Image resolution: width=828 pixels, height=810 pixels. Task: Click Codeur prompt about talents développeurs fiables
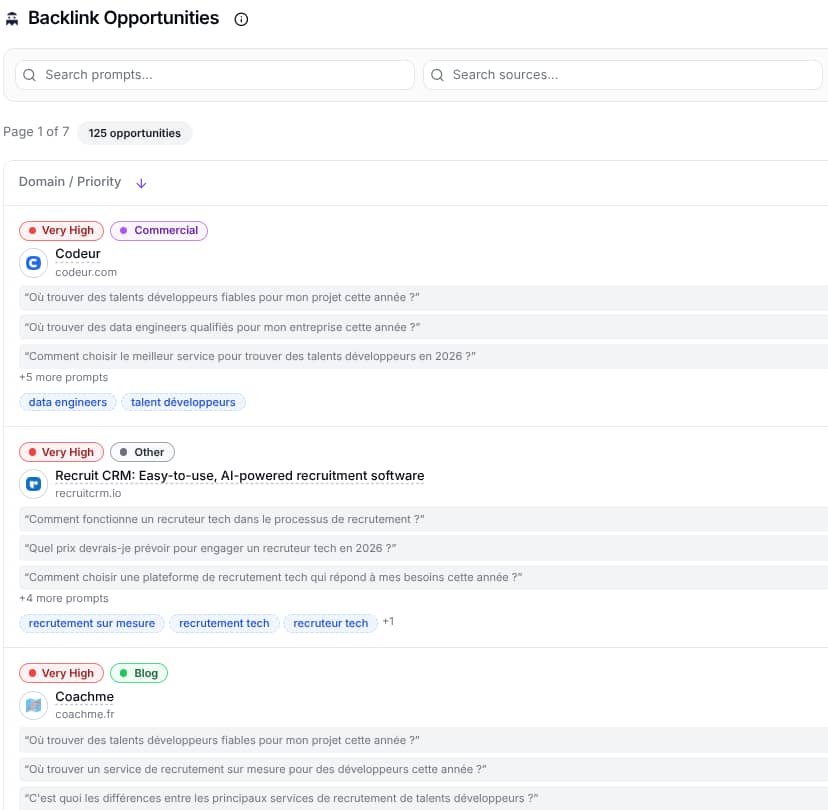pyautogui.click(x=424, y=297)
